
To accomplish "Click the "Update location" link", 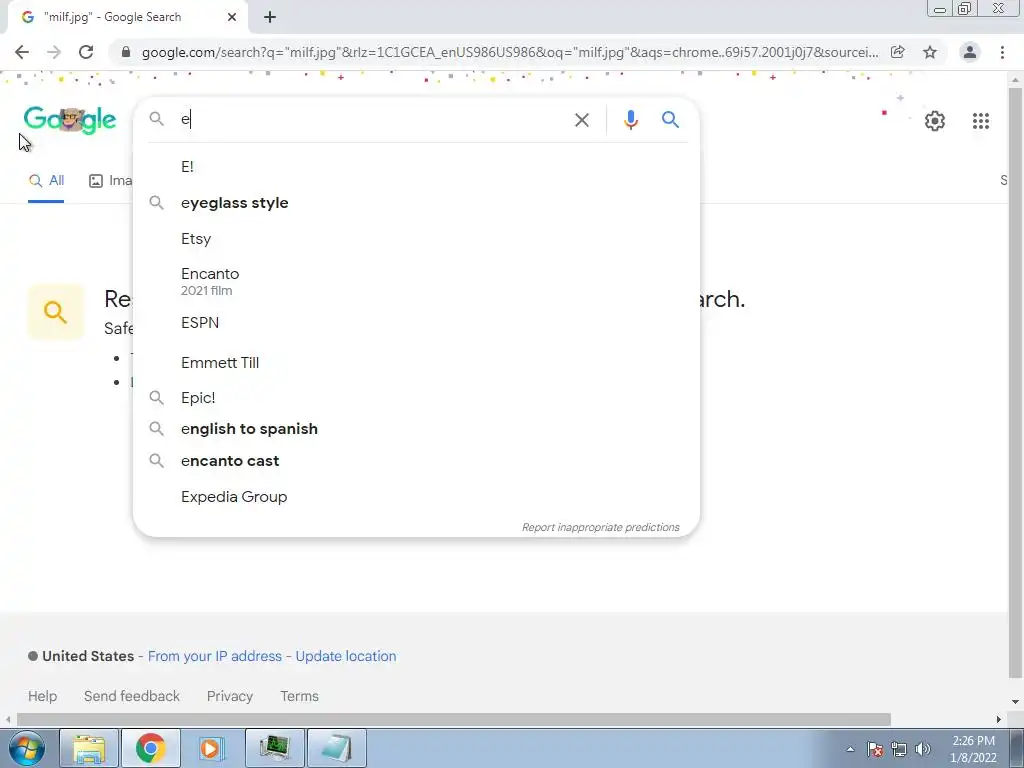I will (x=345, y=656).
